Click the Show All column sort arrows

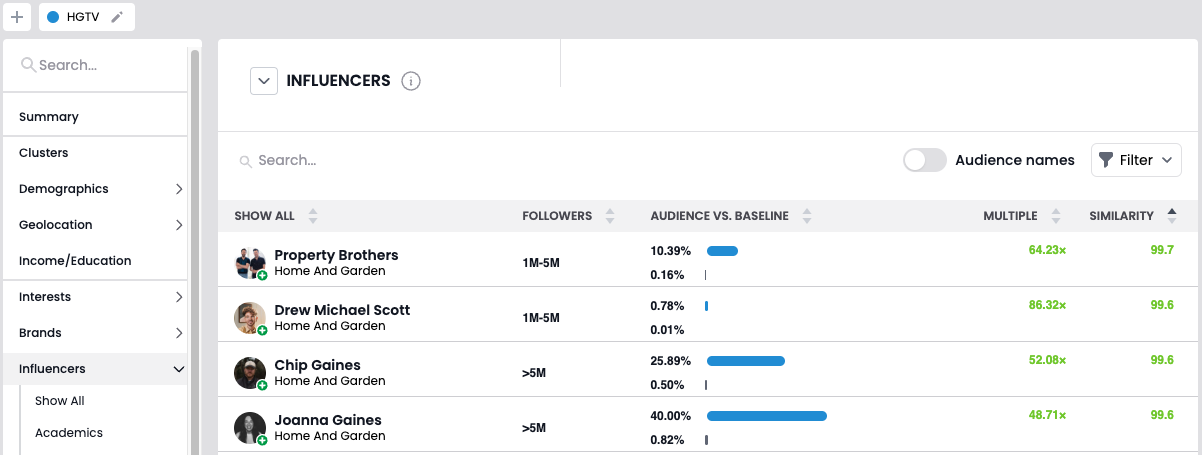tap(313, 216)
